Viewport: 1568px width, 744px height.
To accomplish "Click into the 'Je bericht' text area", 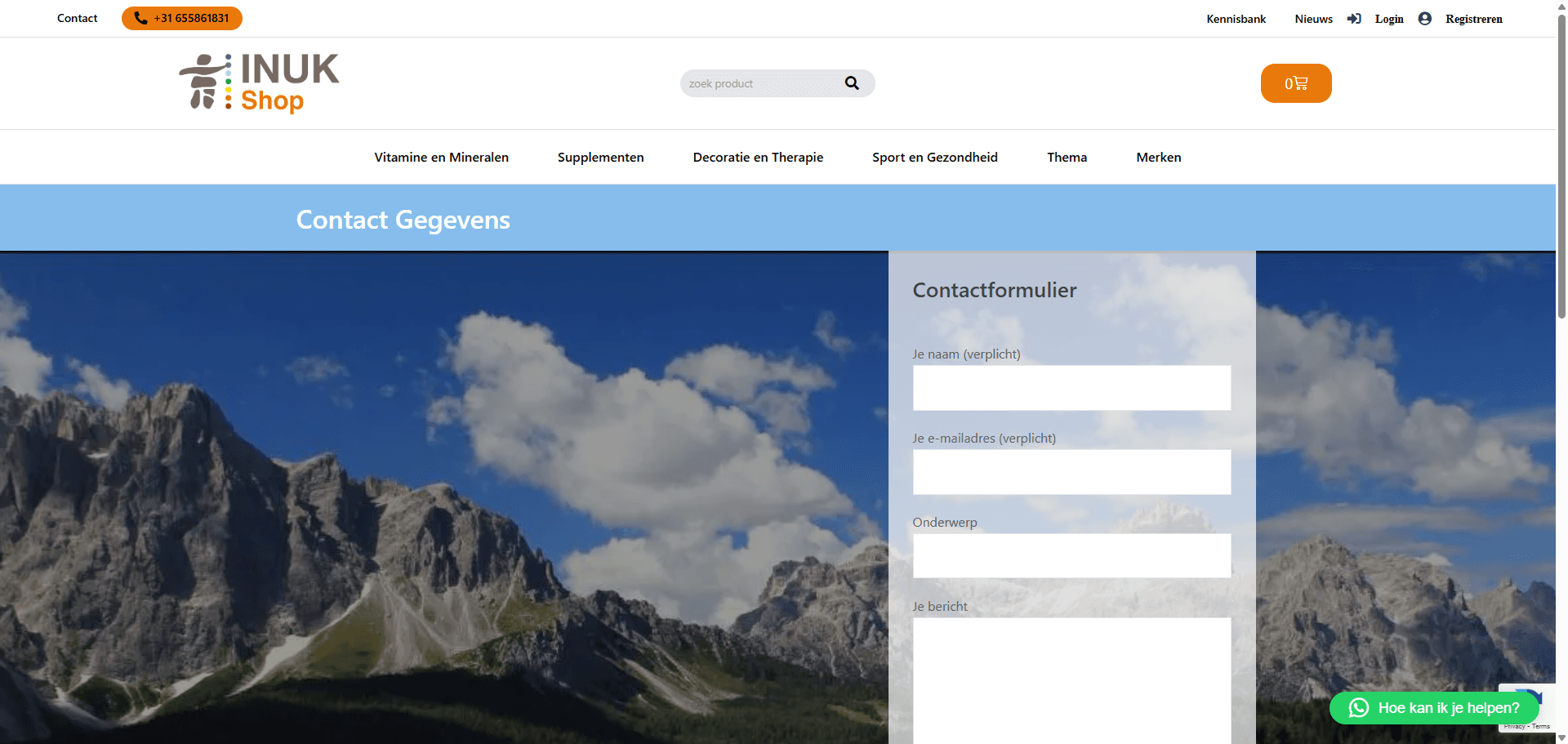I will 1071,678.
